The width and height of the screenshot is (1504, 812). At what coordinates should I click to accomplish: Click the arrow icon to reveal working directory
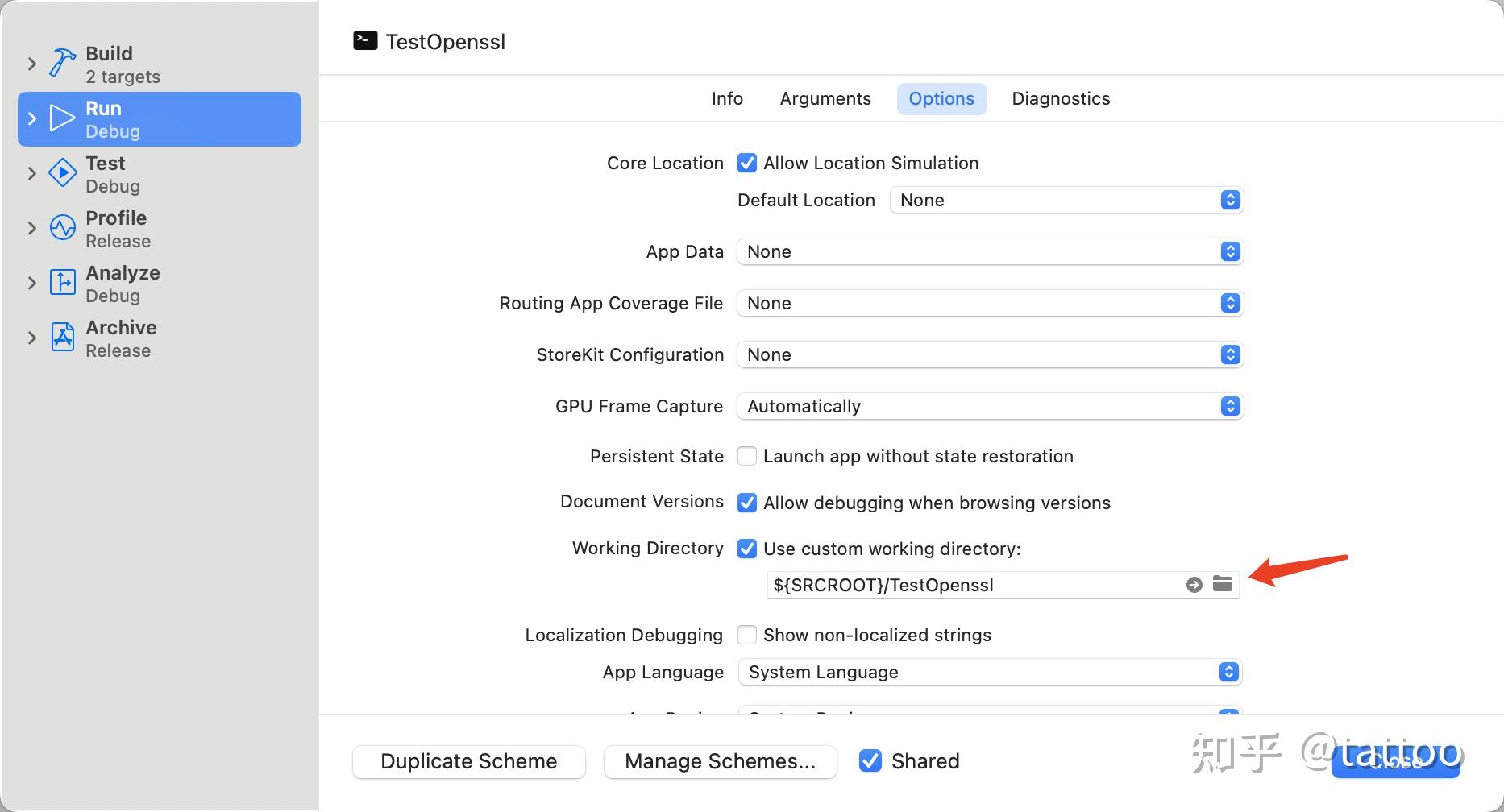[x=1194, y=585]
